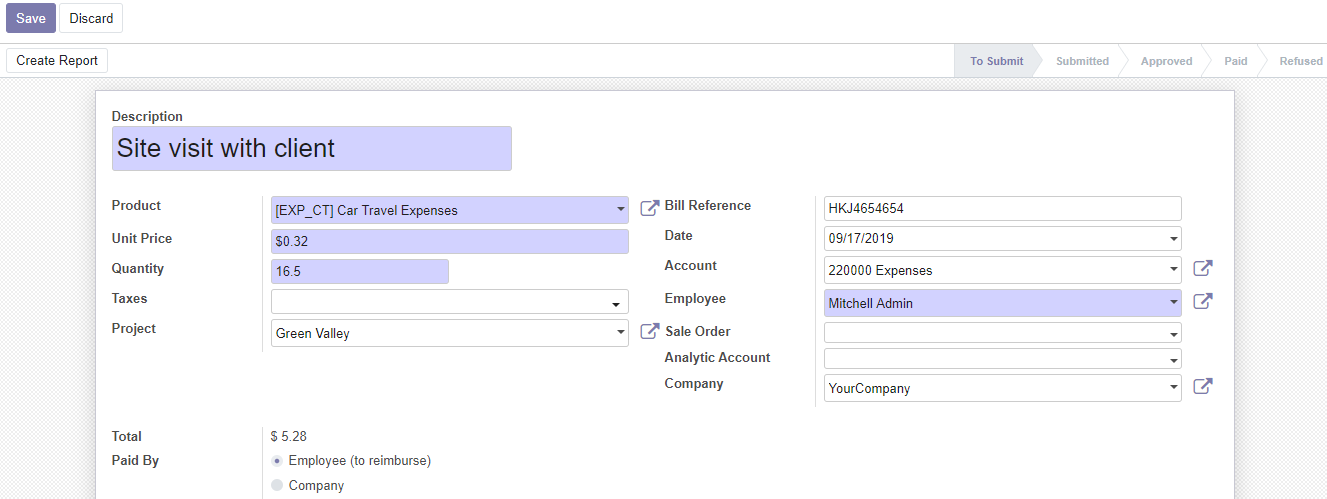Image resolution: width=1327 pixels, height=499 pixels.
Task: Click into the Bill Reference field
Action: (x=1001, y=209)
